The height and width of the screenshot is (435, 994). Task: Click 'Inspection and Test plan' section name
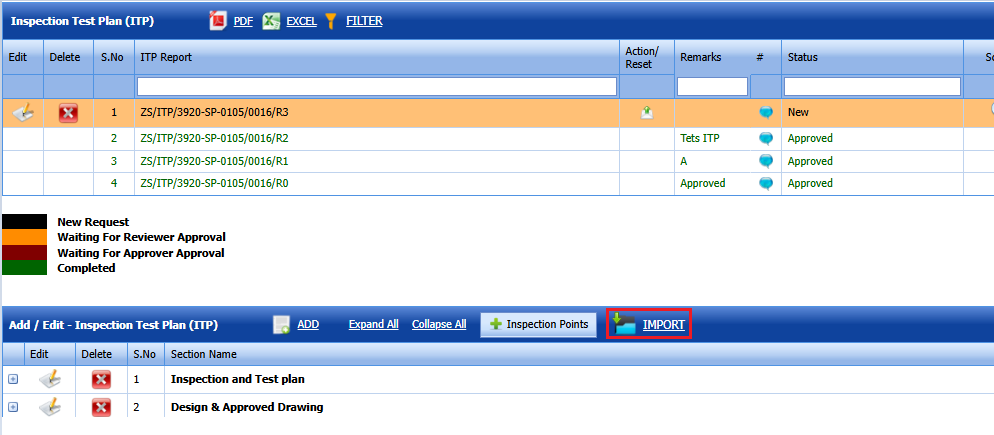pyautogui.click(x=238, y=379)
